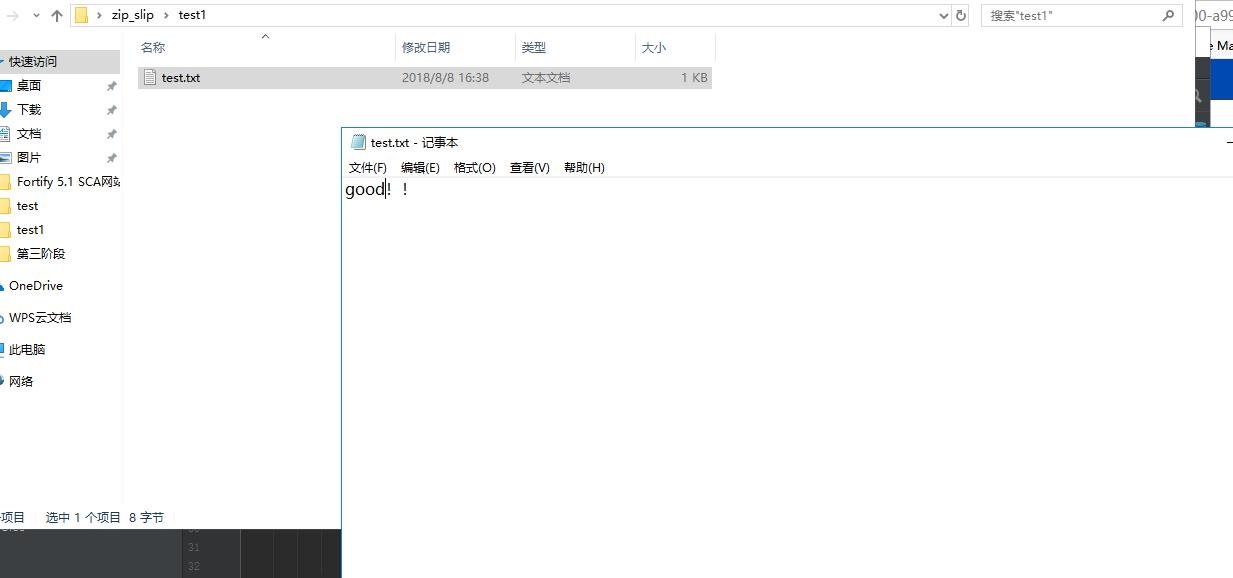Open recent locations dropdown arrow
1233x578 pixels.
coord(36,16)
